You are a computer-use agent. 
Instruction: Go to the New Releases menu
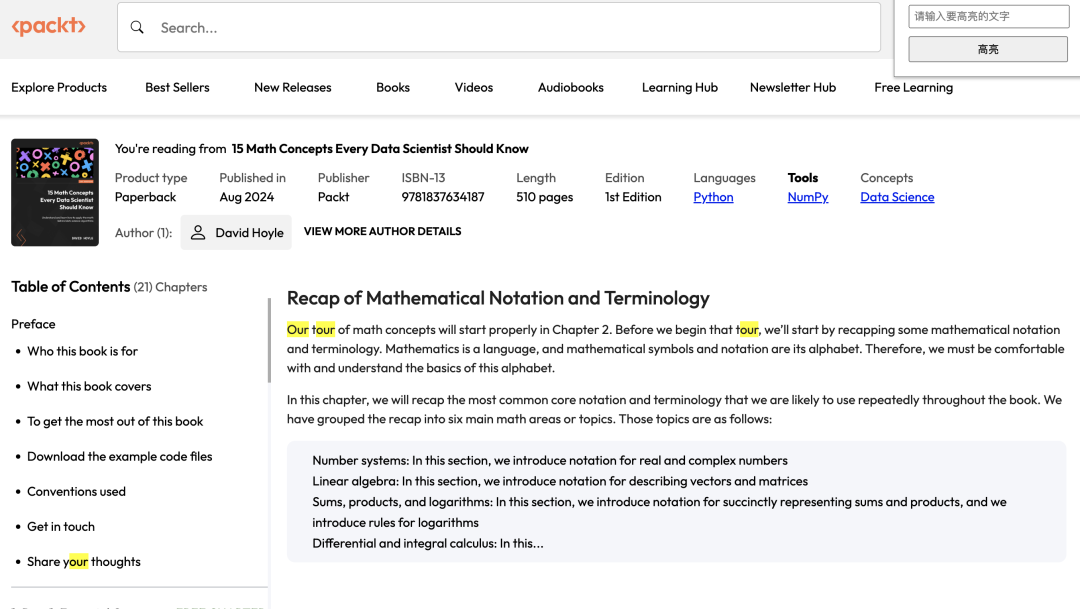(x=292, y=87)
